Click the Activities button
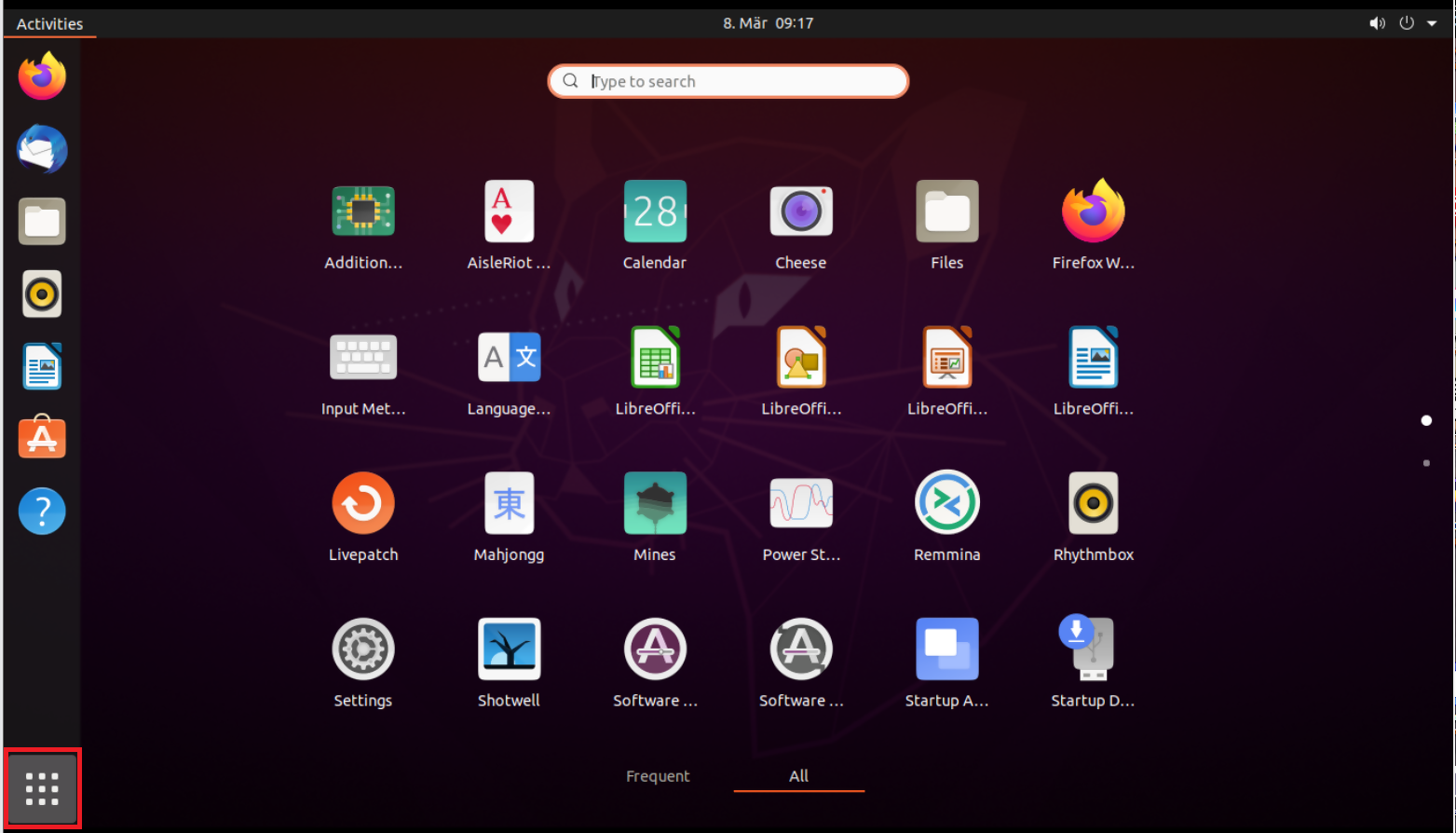1456x833 pixels. point(50,23)
